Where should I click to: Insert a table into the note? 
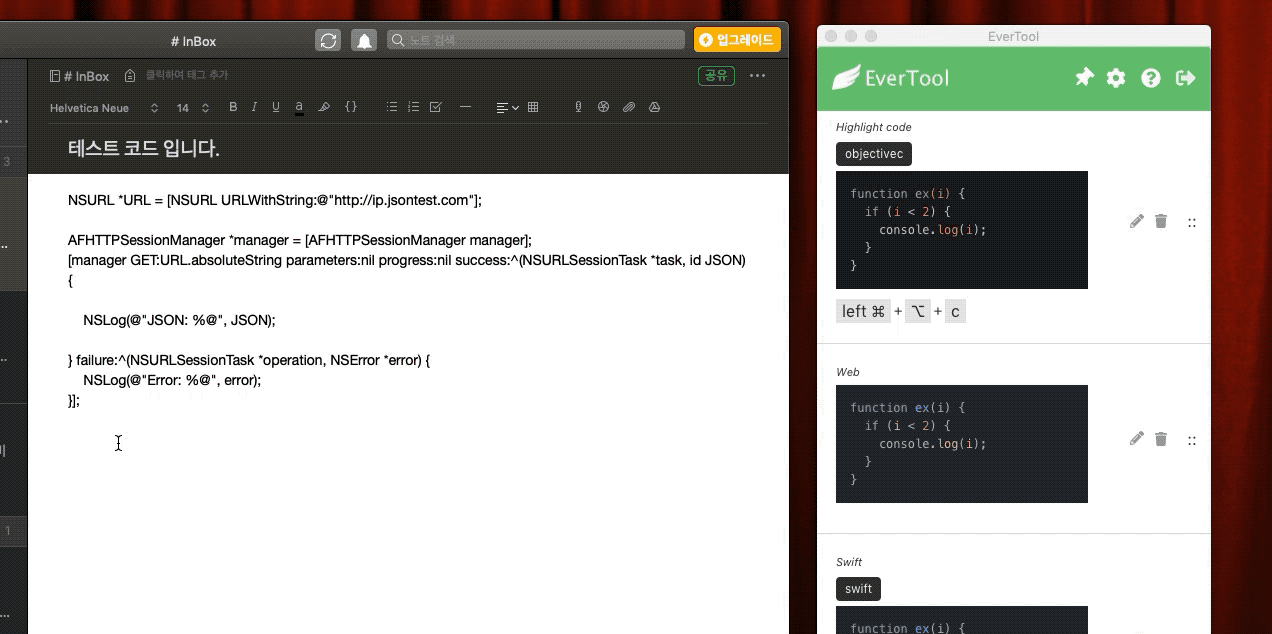[533, 107]
